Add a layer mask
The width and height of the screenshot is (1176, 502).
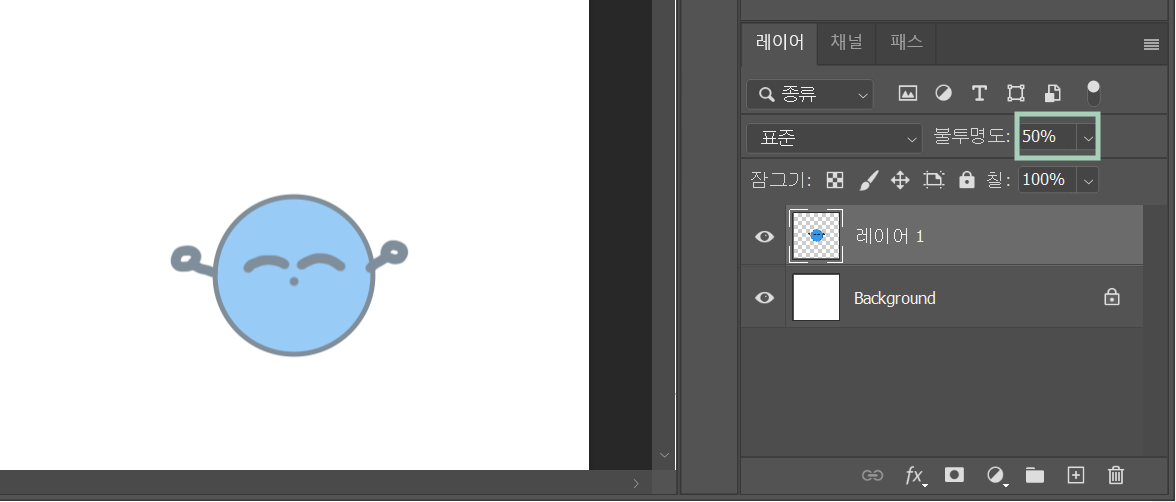tap(954, 474)
